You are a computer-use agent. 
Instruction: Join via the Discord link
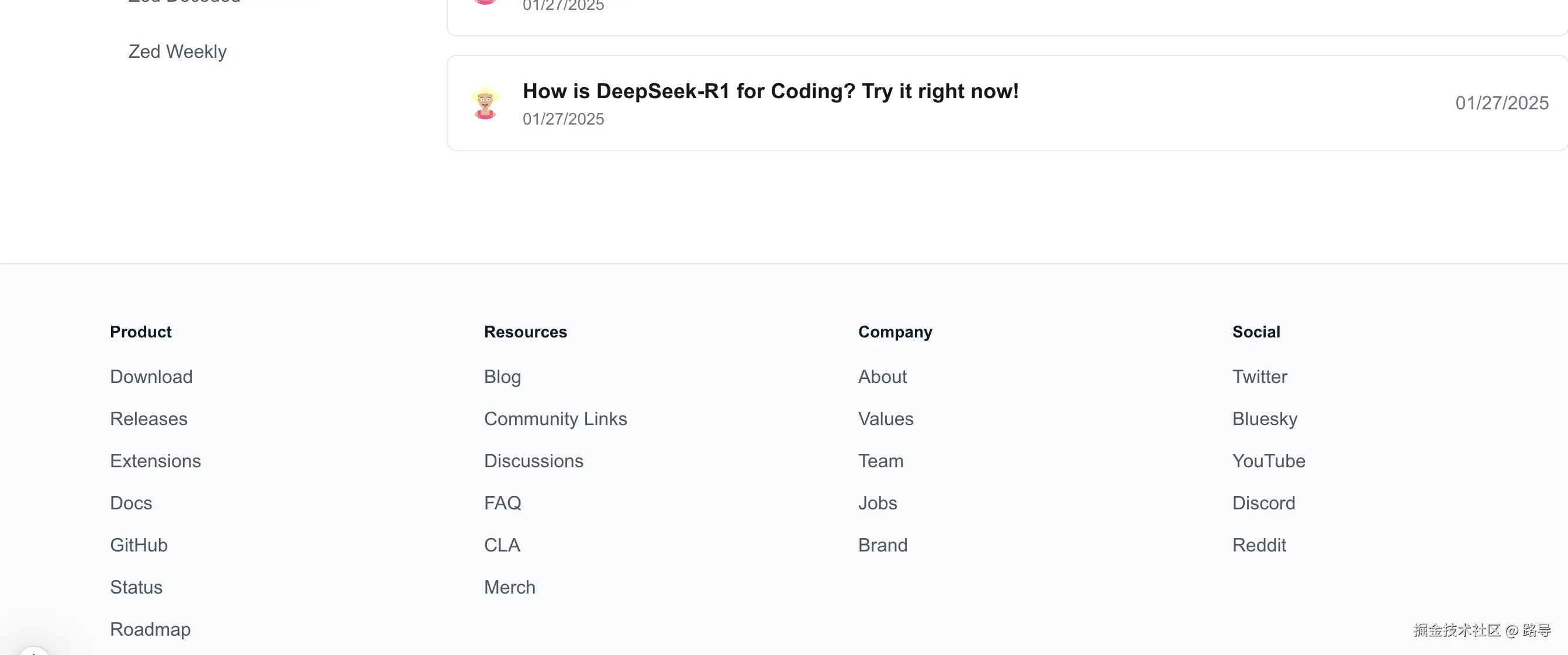coord(1263,503)
